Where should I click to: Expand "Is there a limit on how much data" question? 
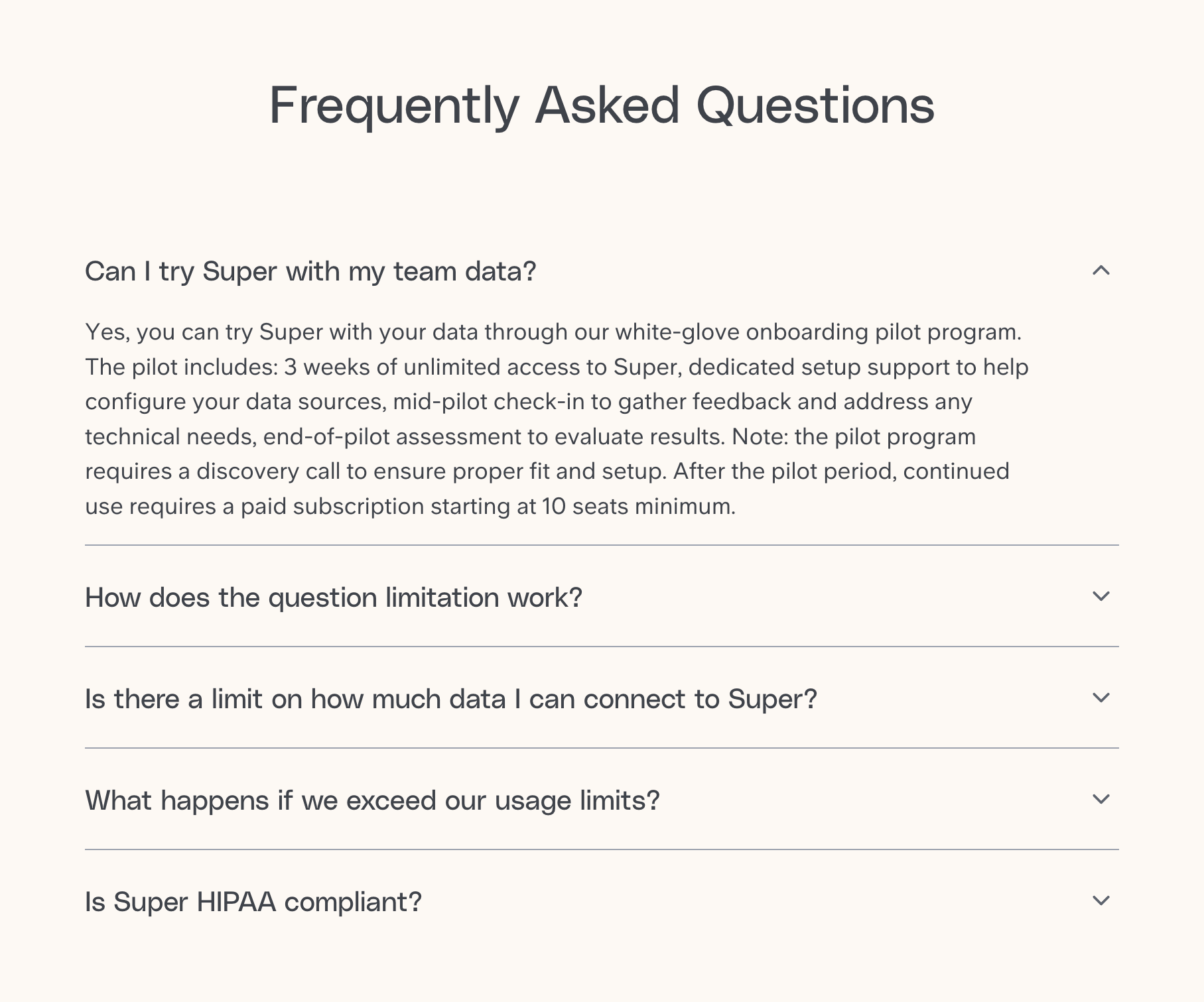pyautogui.click(x=451, y=700)
